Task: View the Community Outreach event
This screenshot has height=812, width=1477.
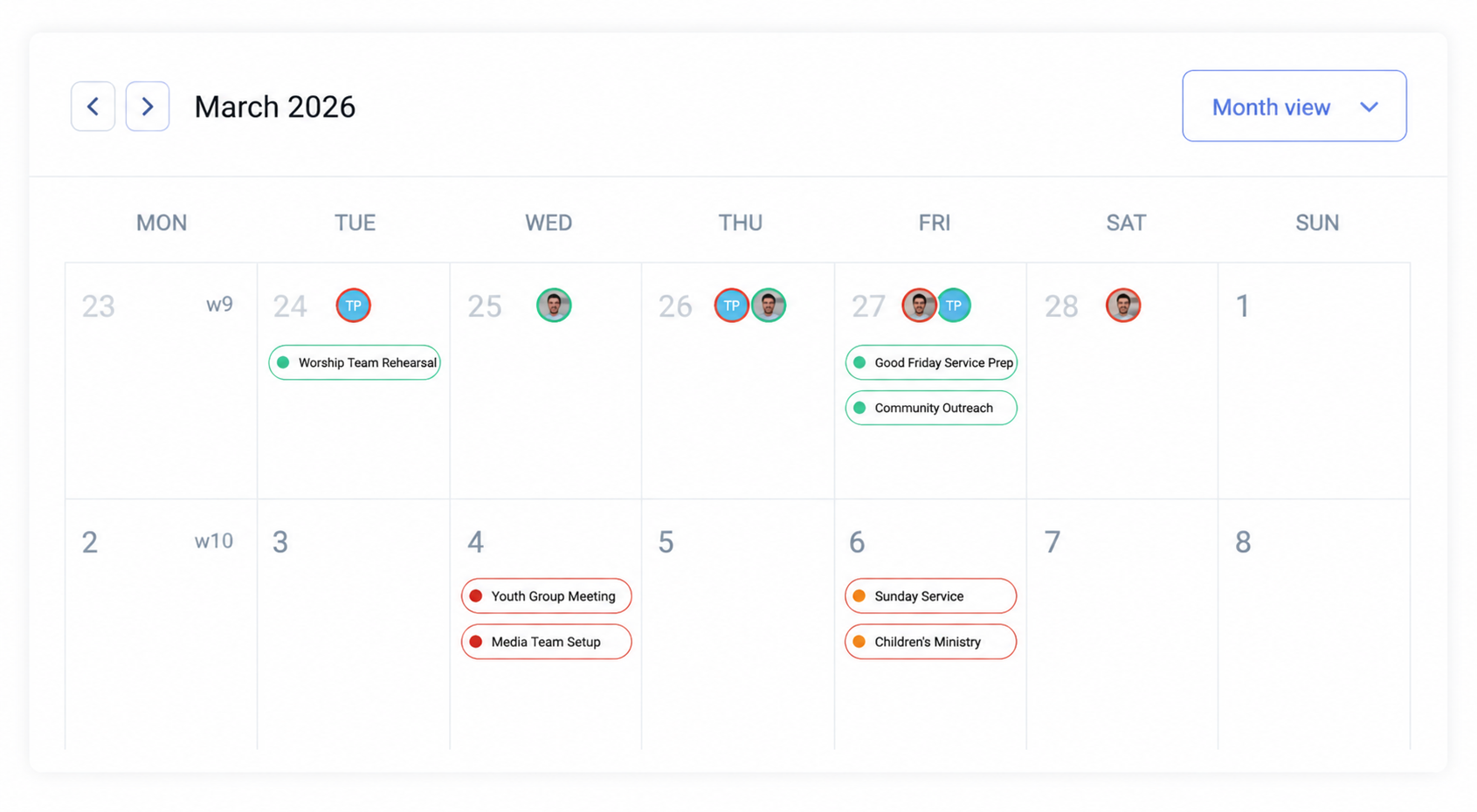Action: pos(930,408)
